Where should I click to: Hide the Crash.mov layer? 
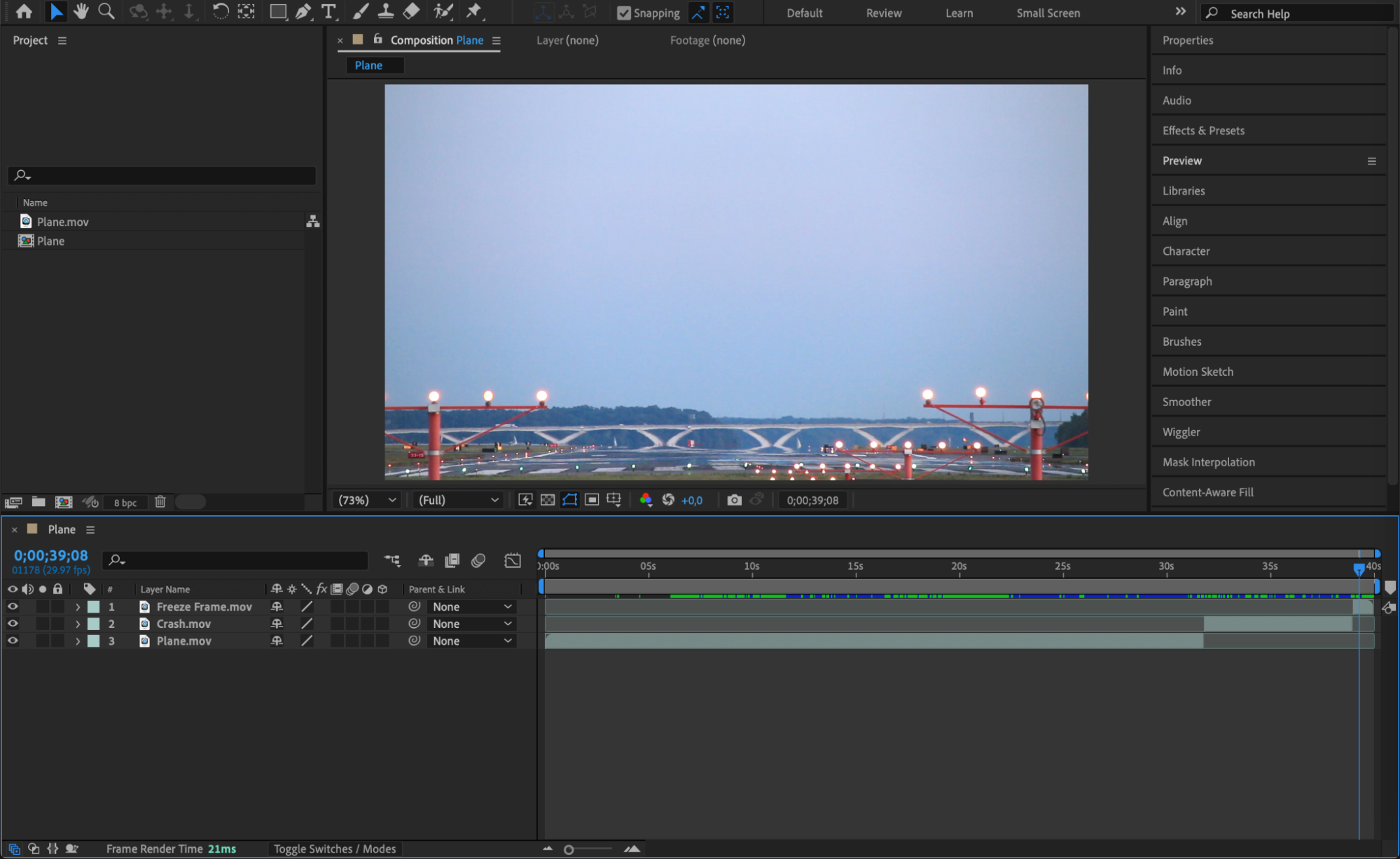coord(13,623)
